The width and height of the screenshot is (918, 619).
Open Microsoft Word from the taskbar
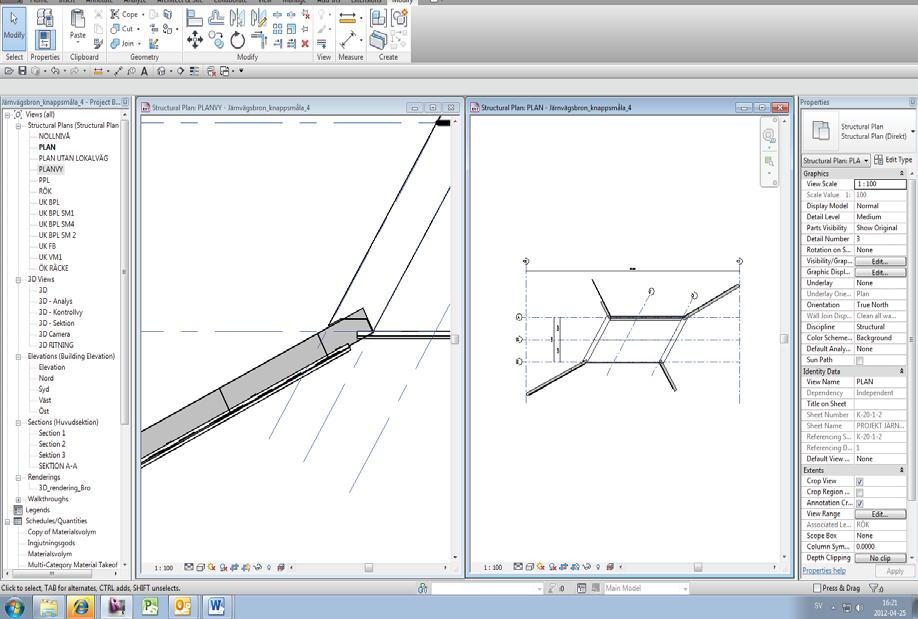(x=215, y=607)
